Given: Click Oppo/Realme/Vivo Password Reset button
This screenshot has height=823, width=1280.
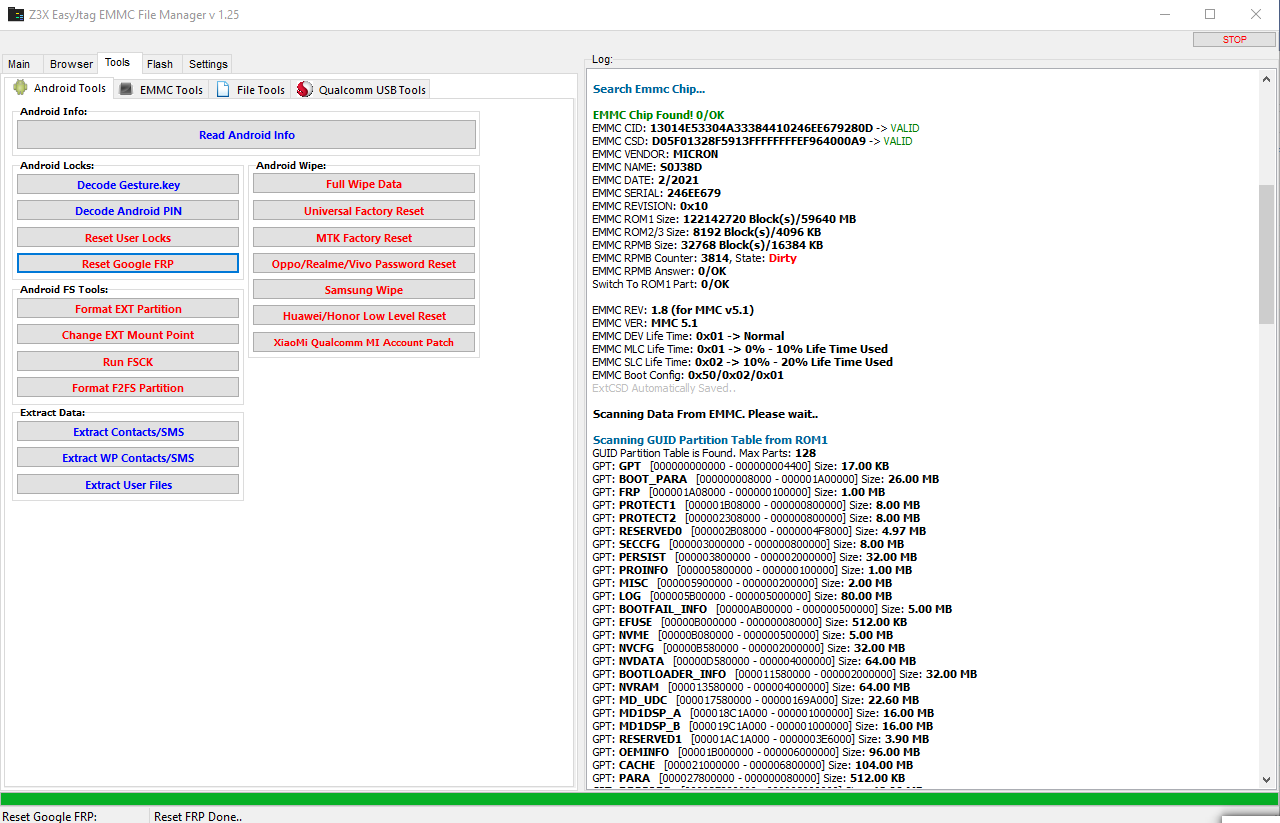Looking at the screenshot, I should coord(364,264).
